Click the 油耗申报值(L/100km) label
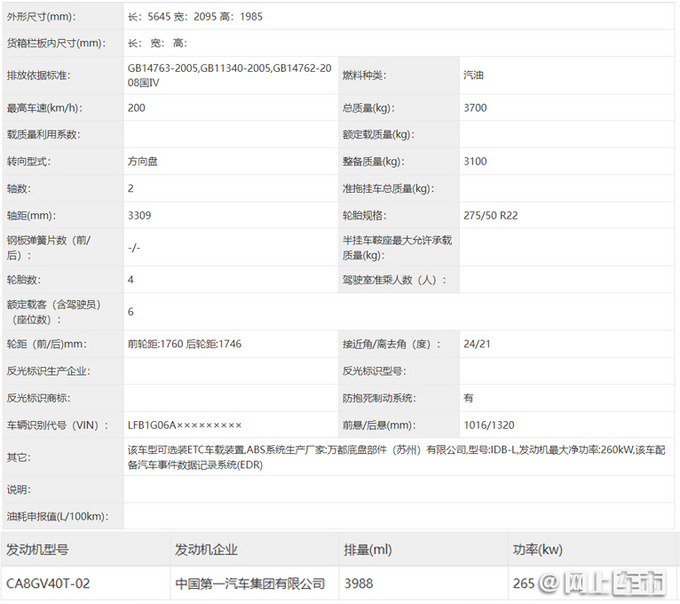The height and width of the screenshot is (604, 680). [57, 516]
